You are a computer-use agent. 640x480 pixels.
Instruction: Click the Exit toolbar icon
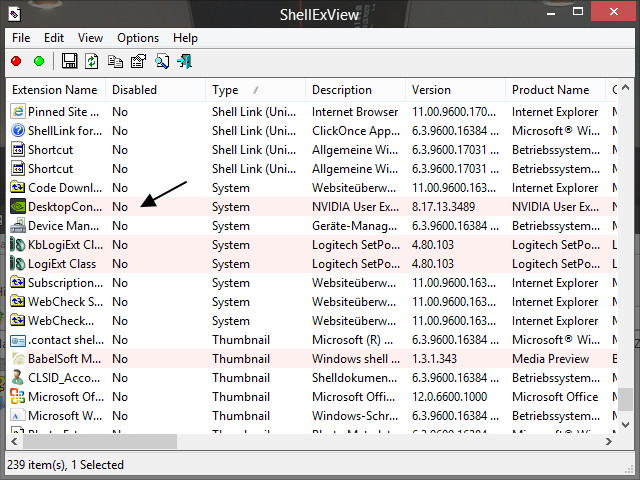point(184,61)
